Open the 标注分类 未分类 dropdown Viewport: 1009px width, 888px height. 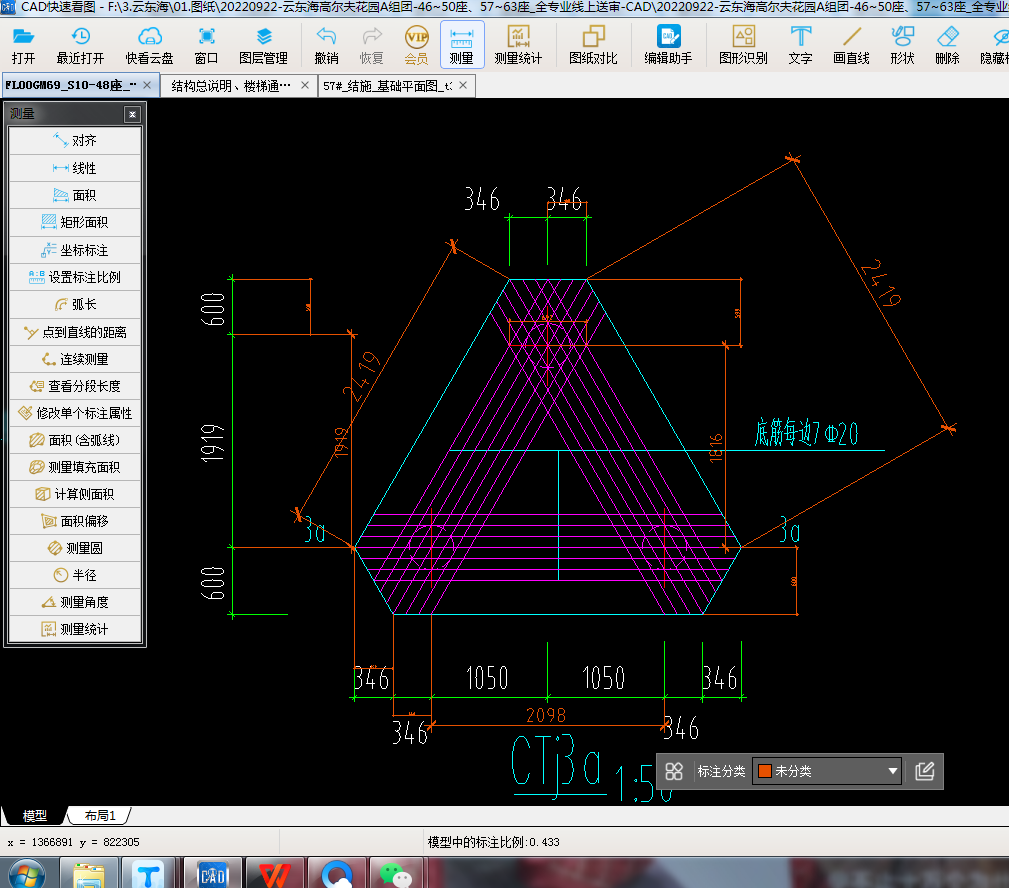[x=828, y=771]
